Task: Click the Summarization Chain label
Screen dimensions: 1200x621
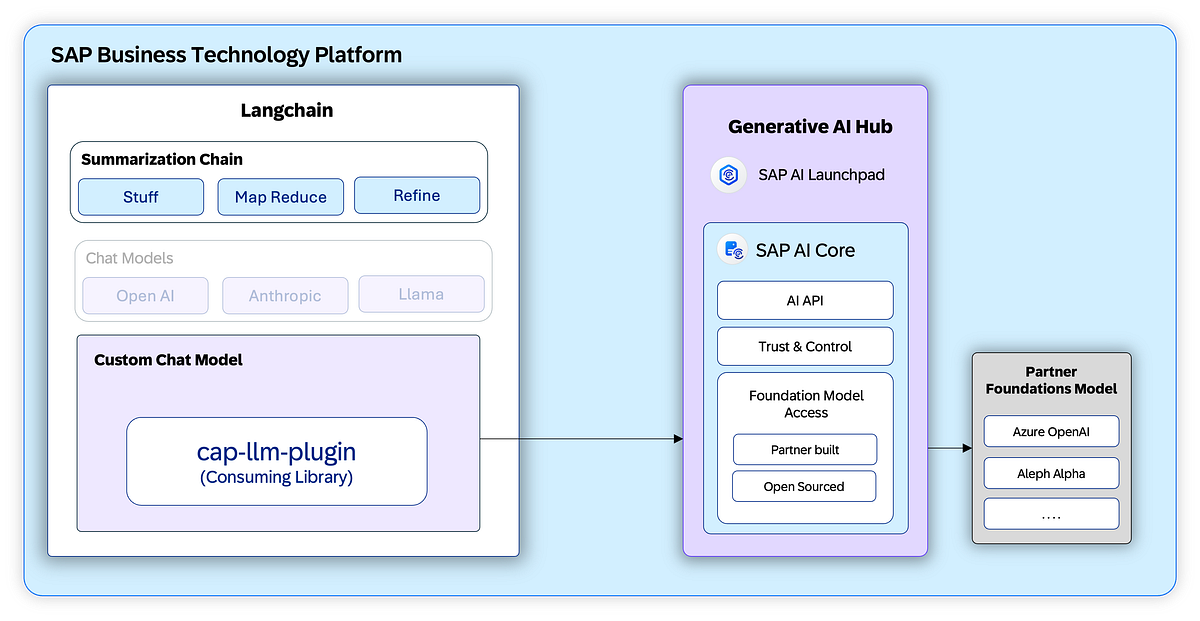Action: (162, 159)
